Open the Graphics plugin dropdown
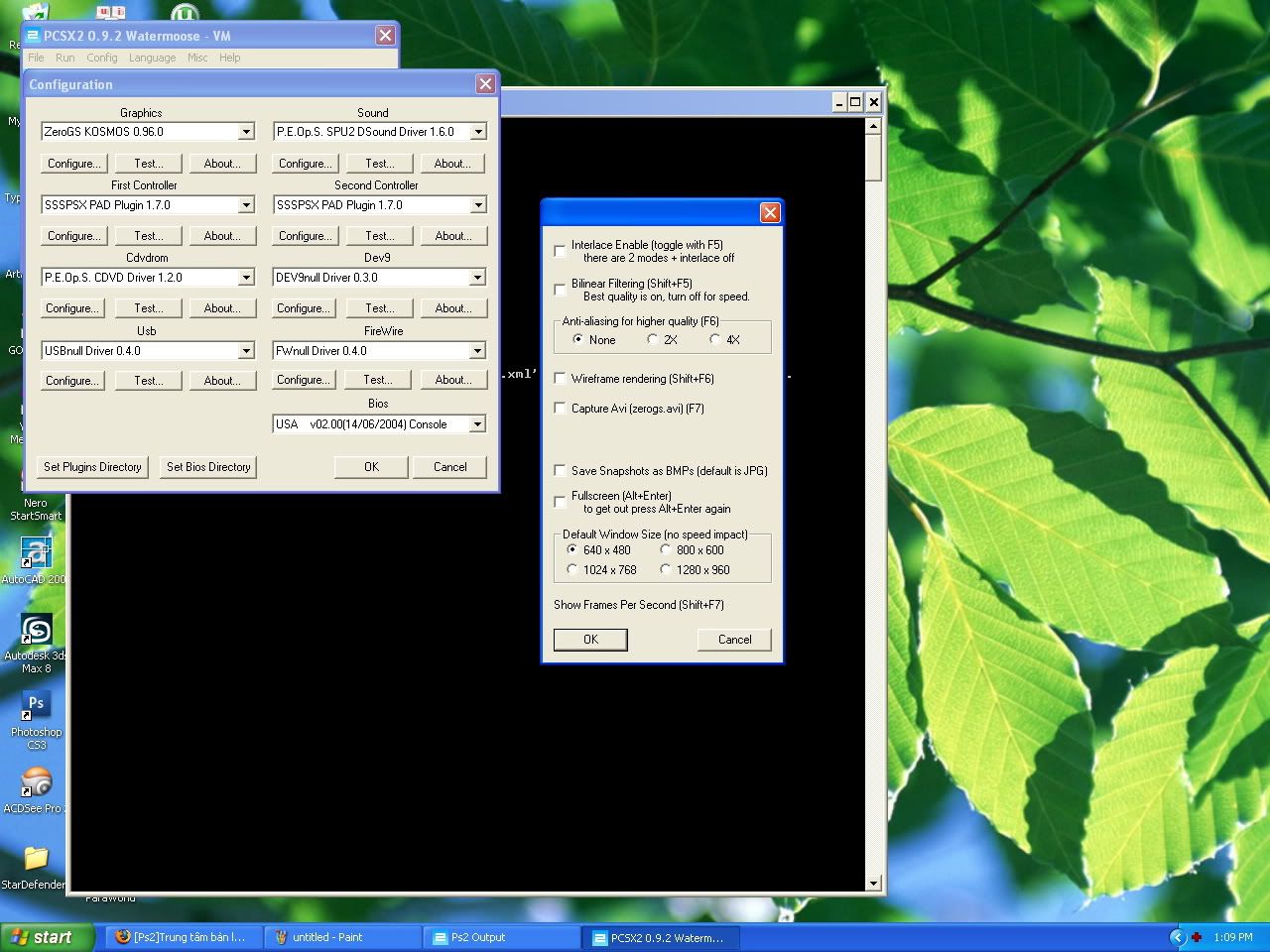 [246, 132]
